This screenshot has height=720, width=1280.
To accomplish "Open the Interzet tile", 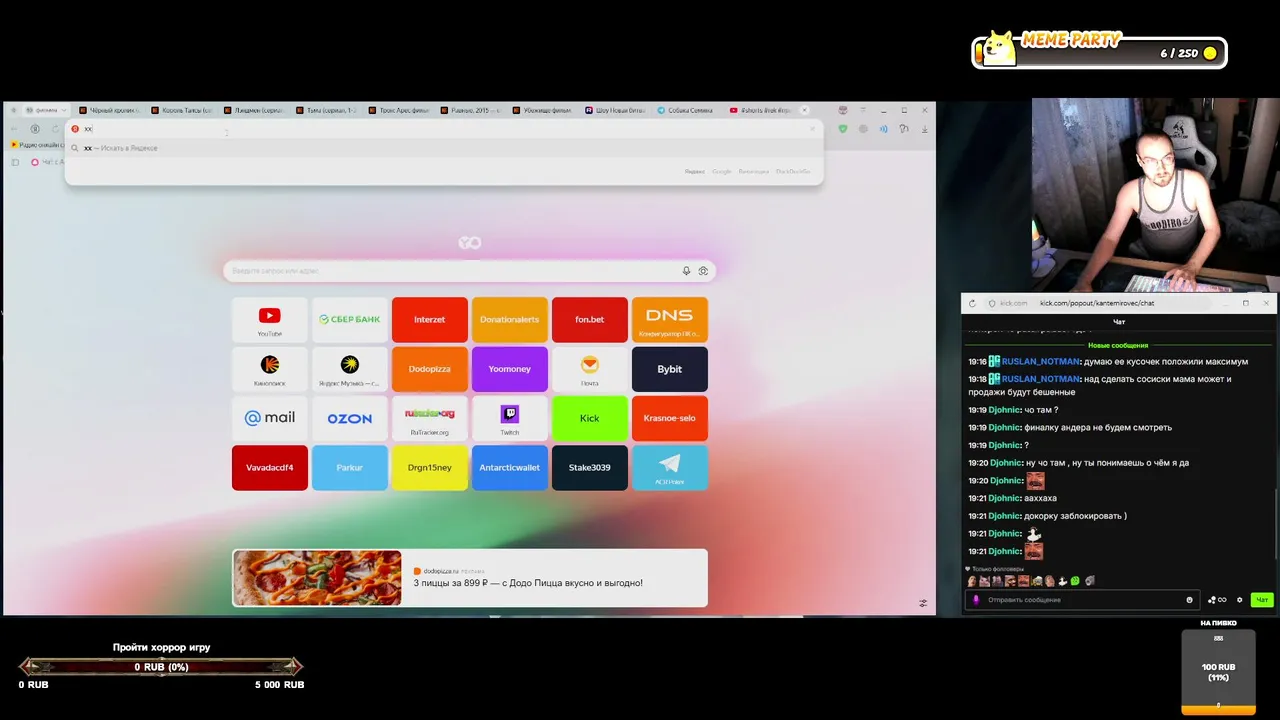I will (x=430, y=320).
